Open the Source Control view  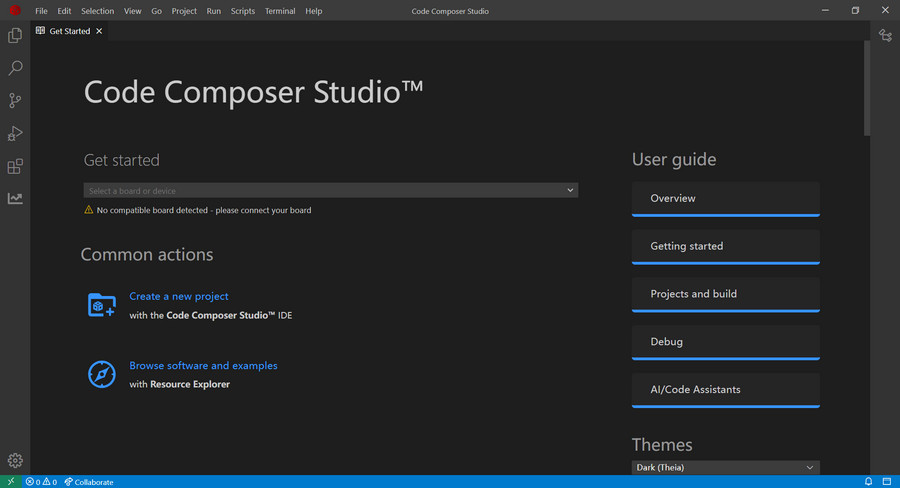click(x=15, y=101)
